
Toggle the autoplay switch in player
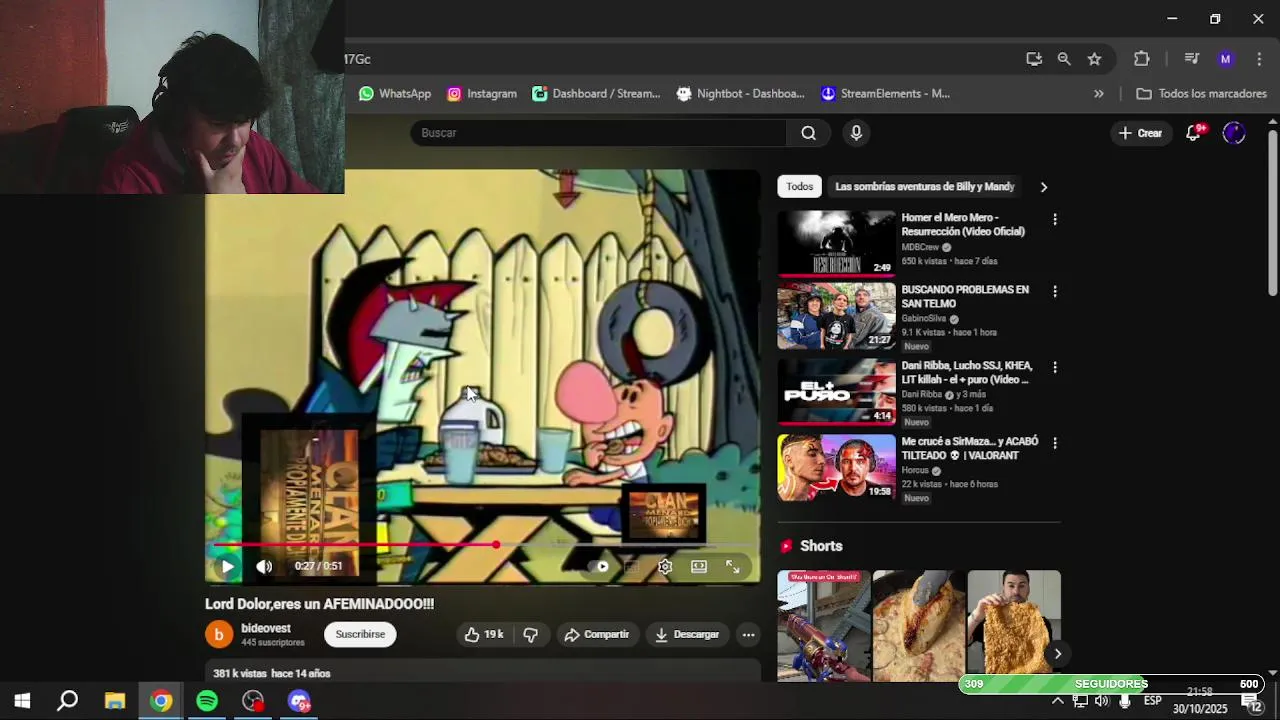click(599, 566)
